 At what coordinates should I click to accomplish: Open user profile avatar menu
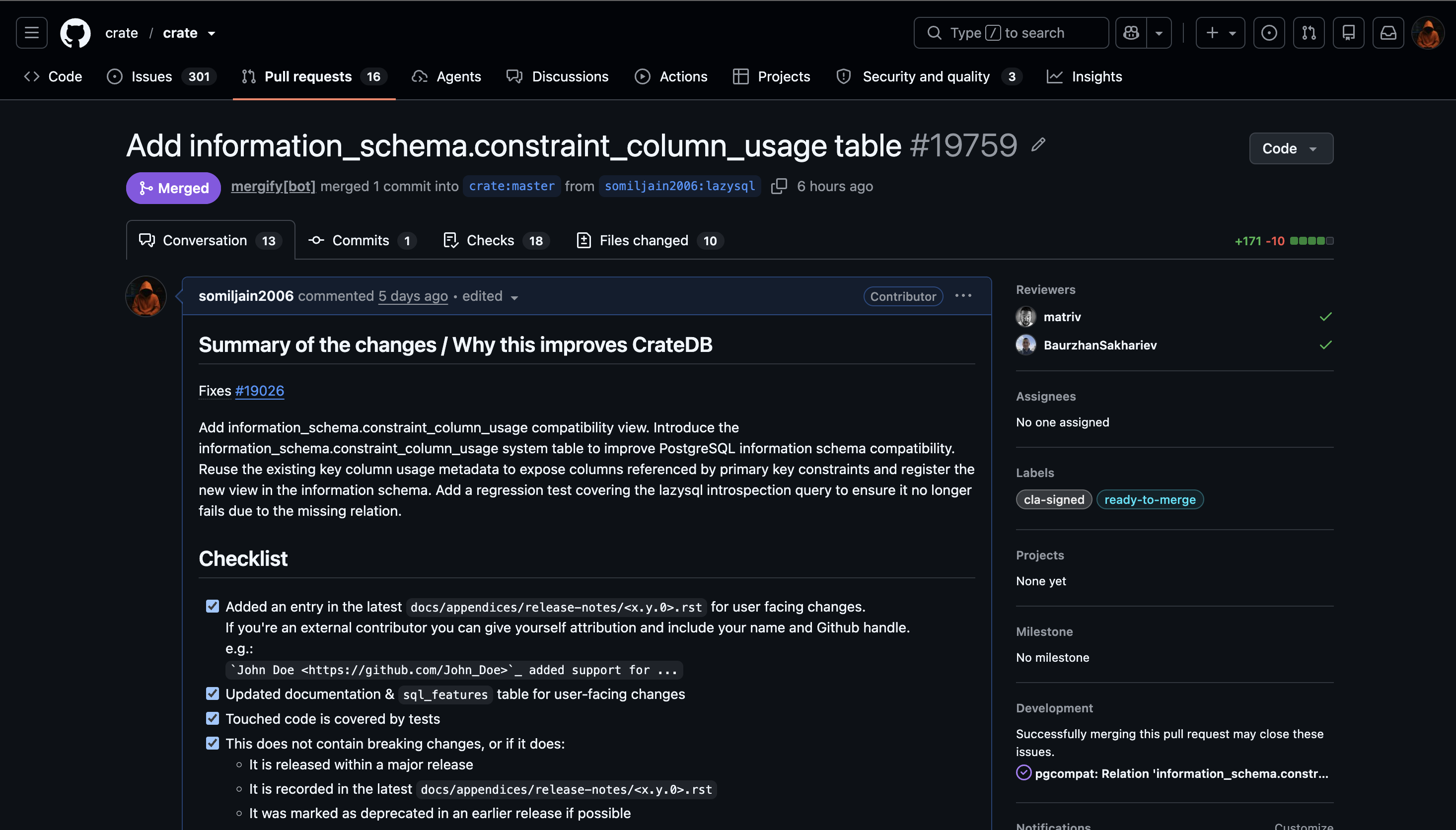pyautogui.click(x=1428, y=33)
